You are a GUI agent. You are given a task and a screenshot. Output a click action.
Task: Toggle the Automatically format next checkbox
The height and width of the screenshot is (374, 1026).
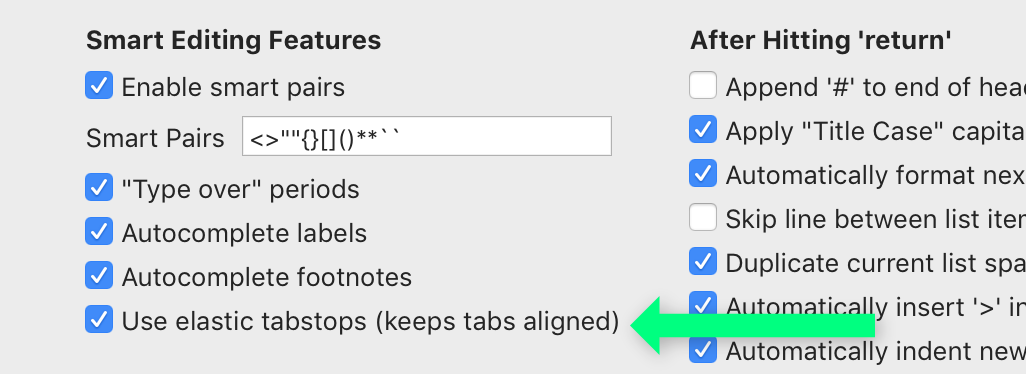click(x=703, y=173)
